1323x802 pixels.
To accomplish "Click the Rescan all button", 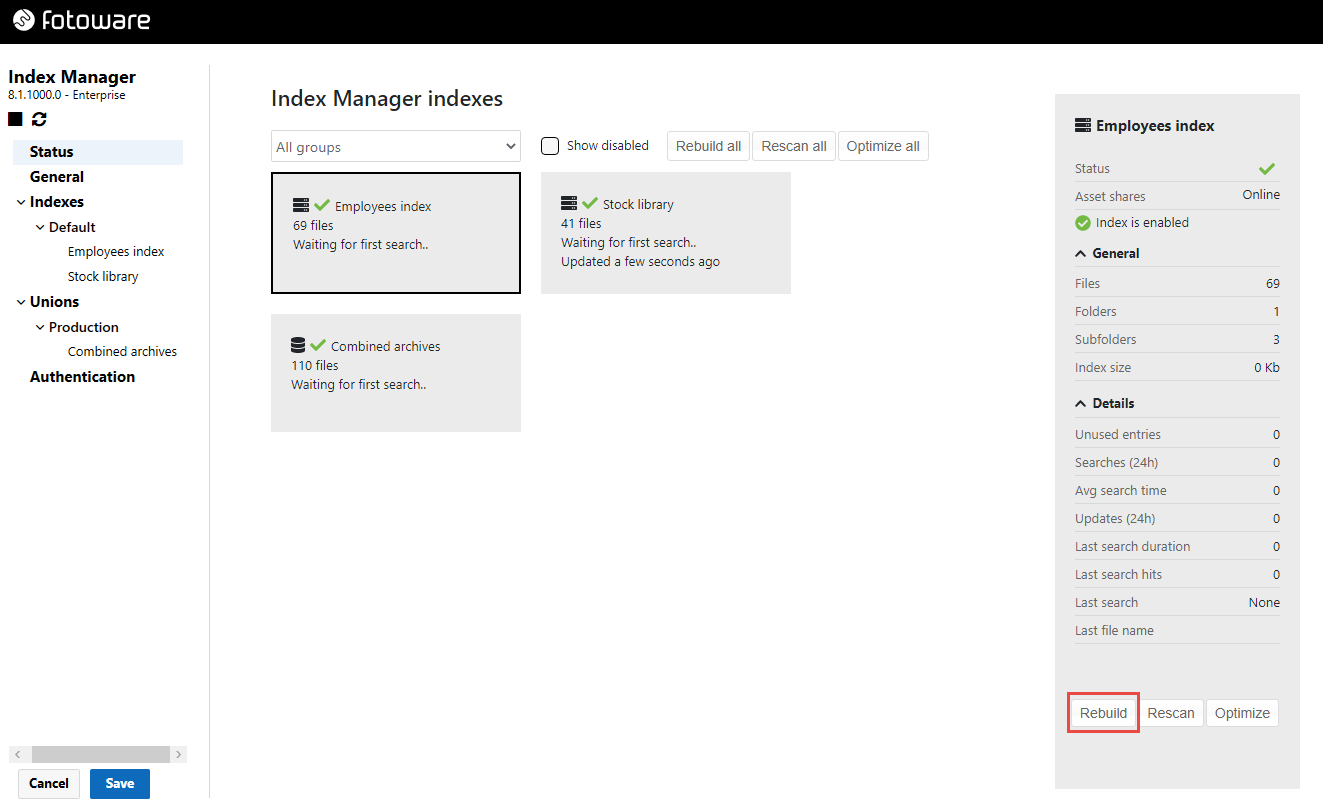I will [x=794, y=146].
